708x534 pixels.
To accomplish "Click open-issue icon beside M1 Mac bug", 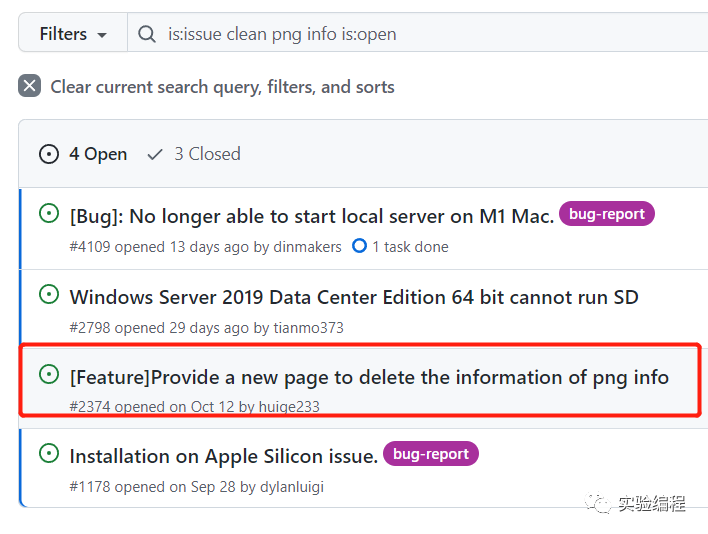I will click(x=48, y=213).
